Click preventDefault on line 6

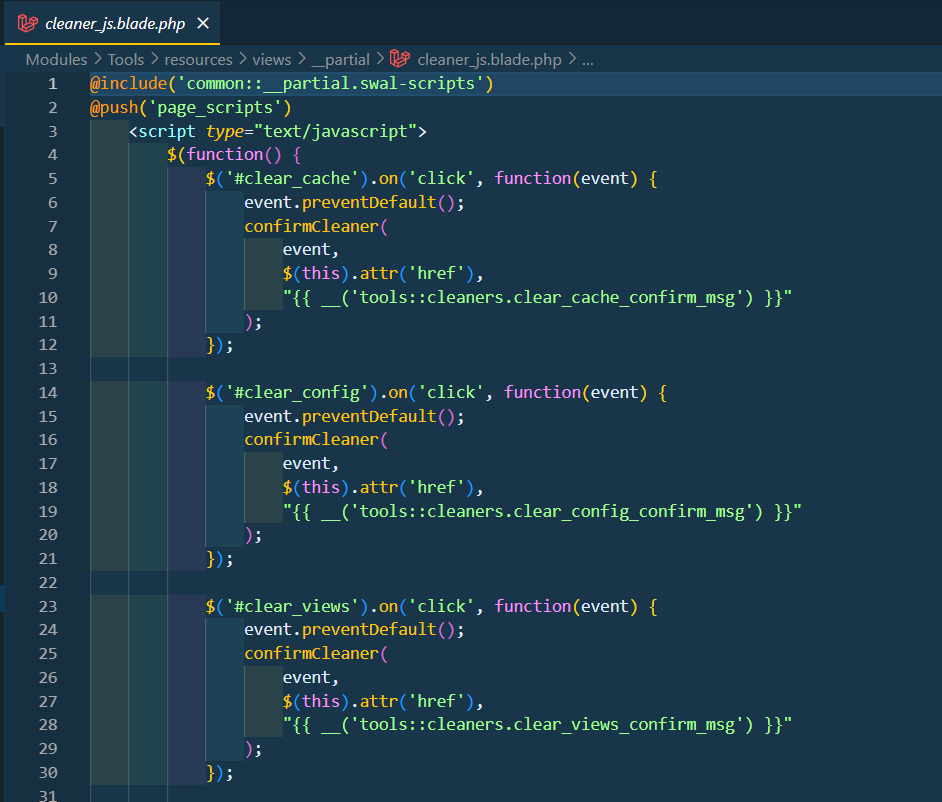pos(369,202)
